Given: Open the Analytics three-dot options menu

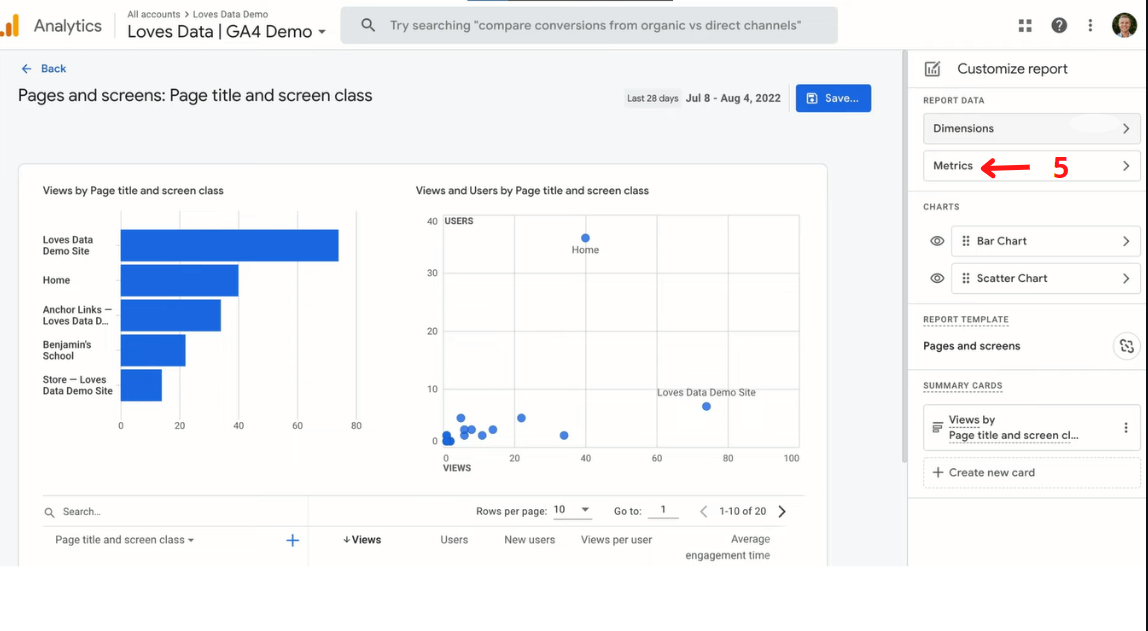Looking at the screenshot, I should (x=1090, y=25).
